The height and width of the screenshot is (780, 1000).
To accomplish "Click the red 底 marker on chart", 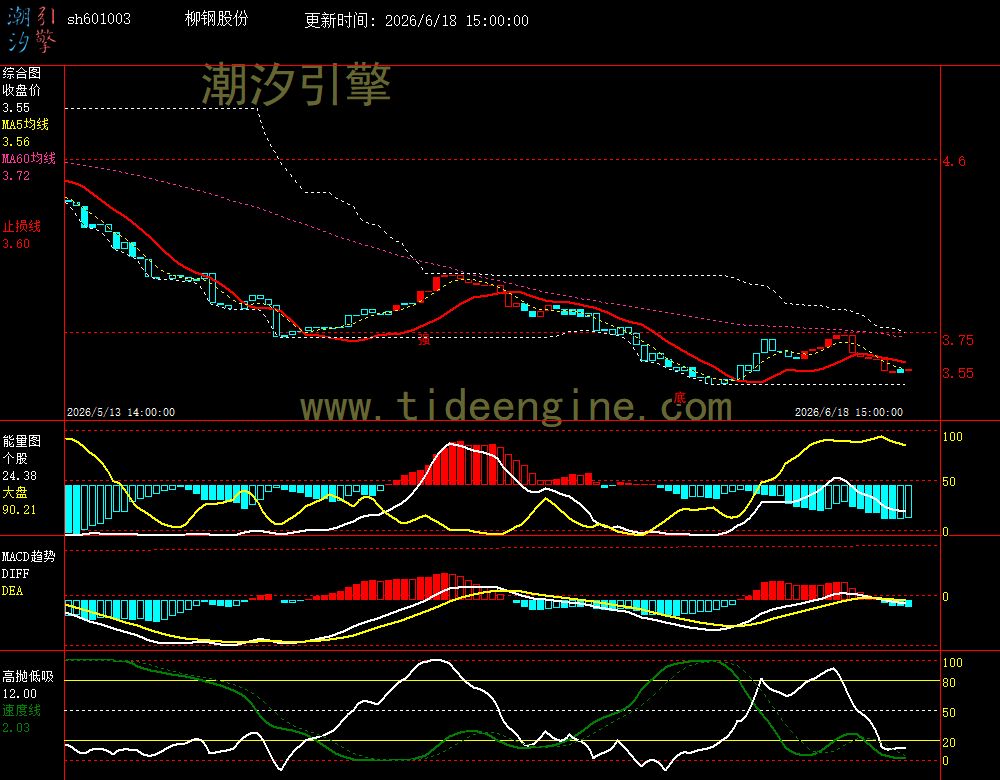I will [x=679, y=398].
